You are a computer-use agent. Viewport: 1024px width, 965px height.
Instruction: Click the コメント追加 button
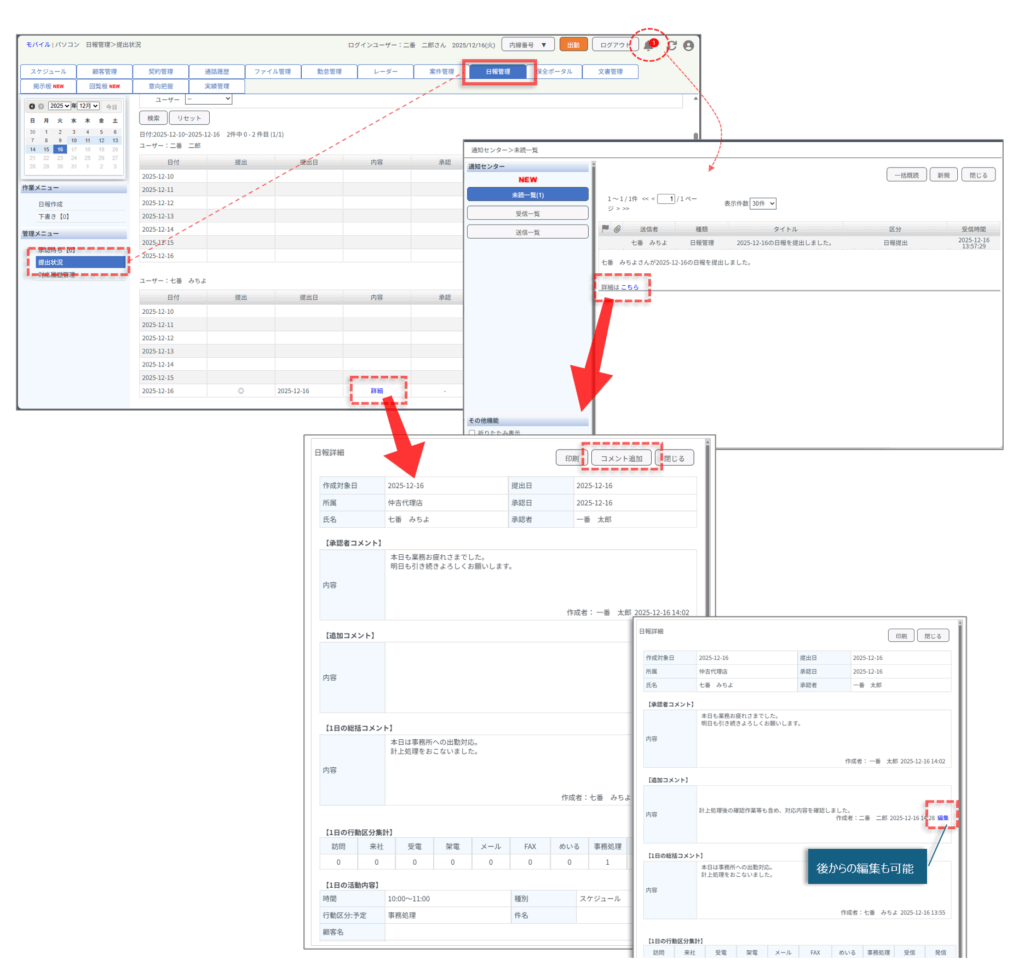pyautogui.click(x=620, y=458)
